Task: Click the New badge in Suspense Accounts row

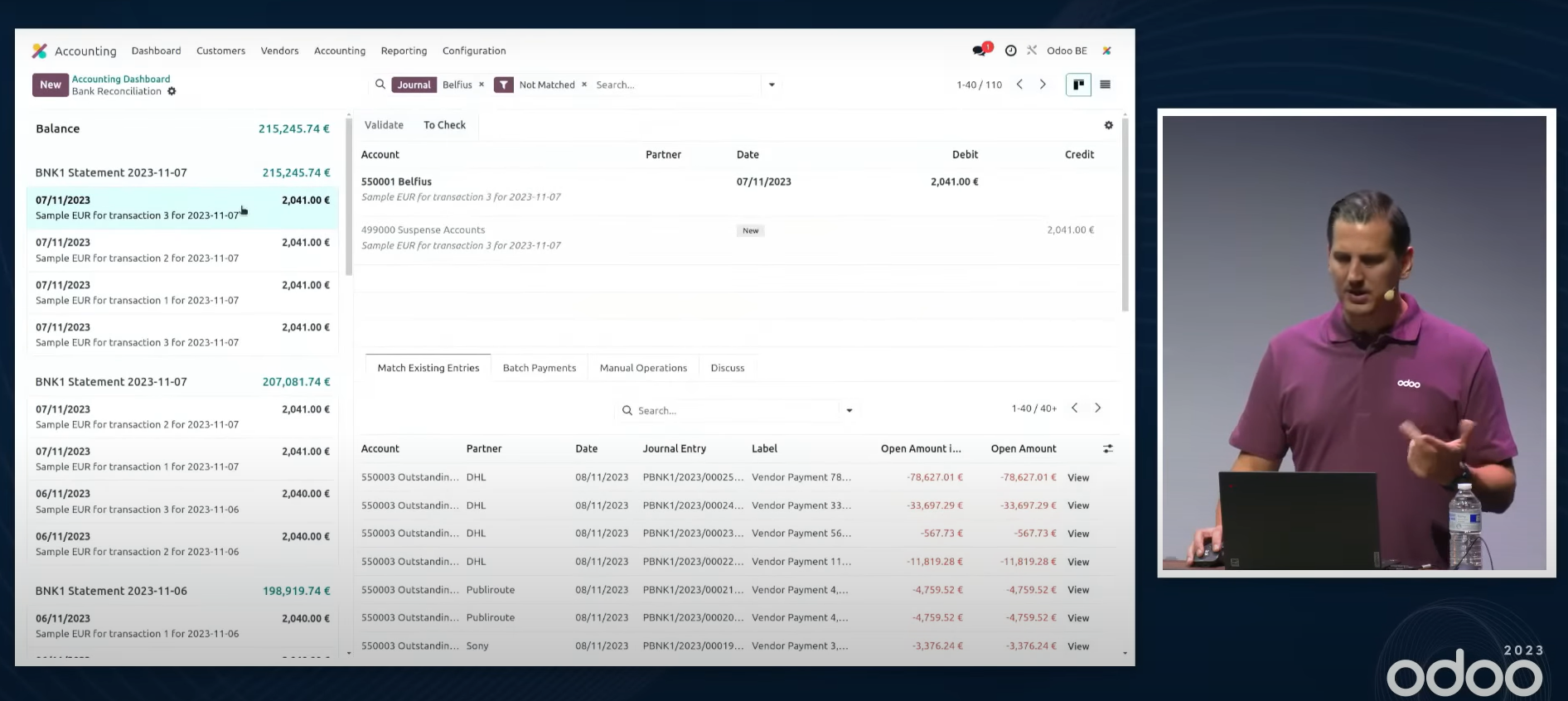Action: 750,230
